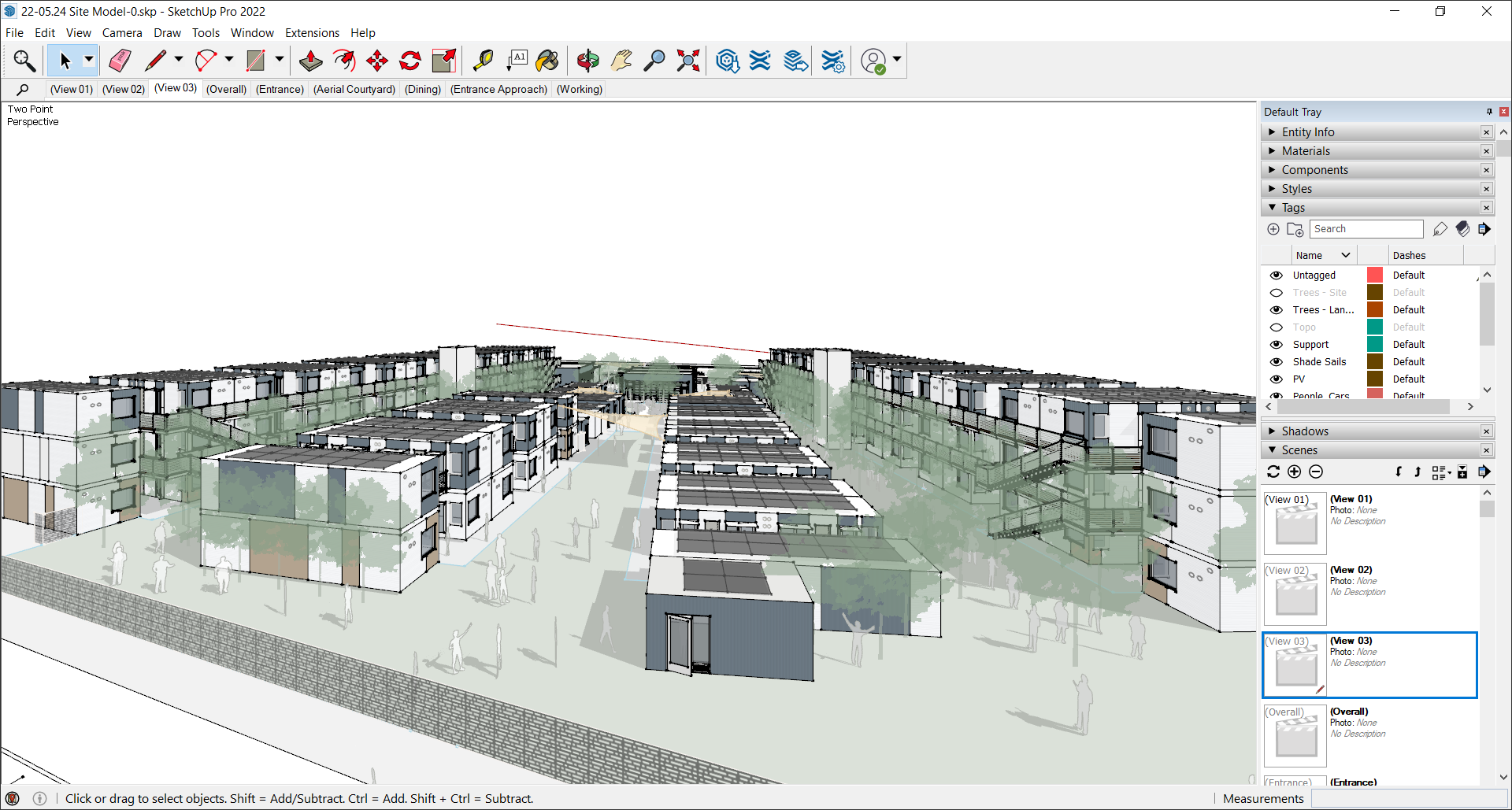Open the Rectangle tool dropdown arrow

(279, 60)
